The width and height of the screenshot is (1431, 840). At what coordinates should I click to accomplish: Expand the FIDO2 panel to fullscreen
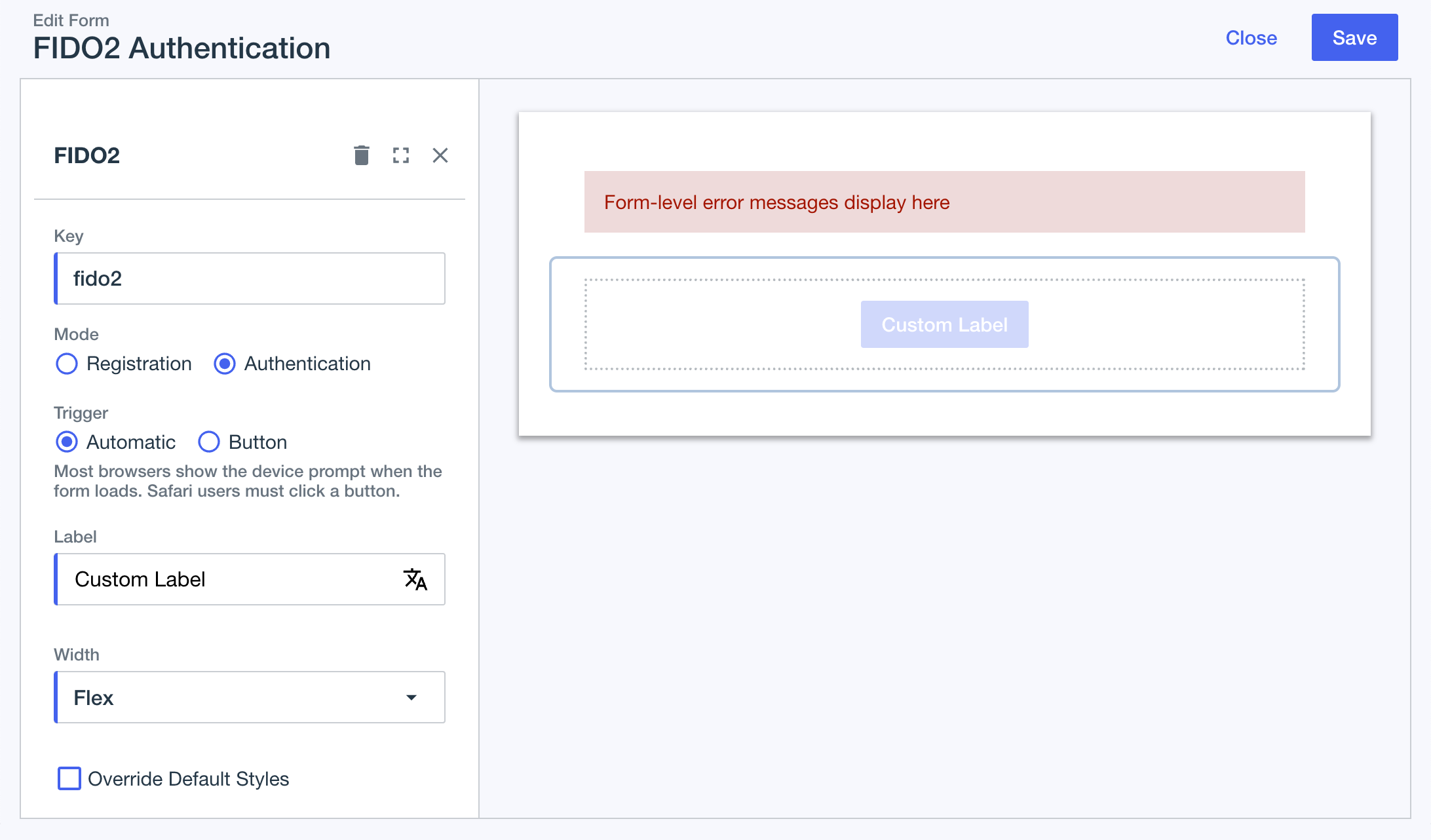(x=401, y=155)
